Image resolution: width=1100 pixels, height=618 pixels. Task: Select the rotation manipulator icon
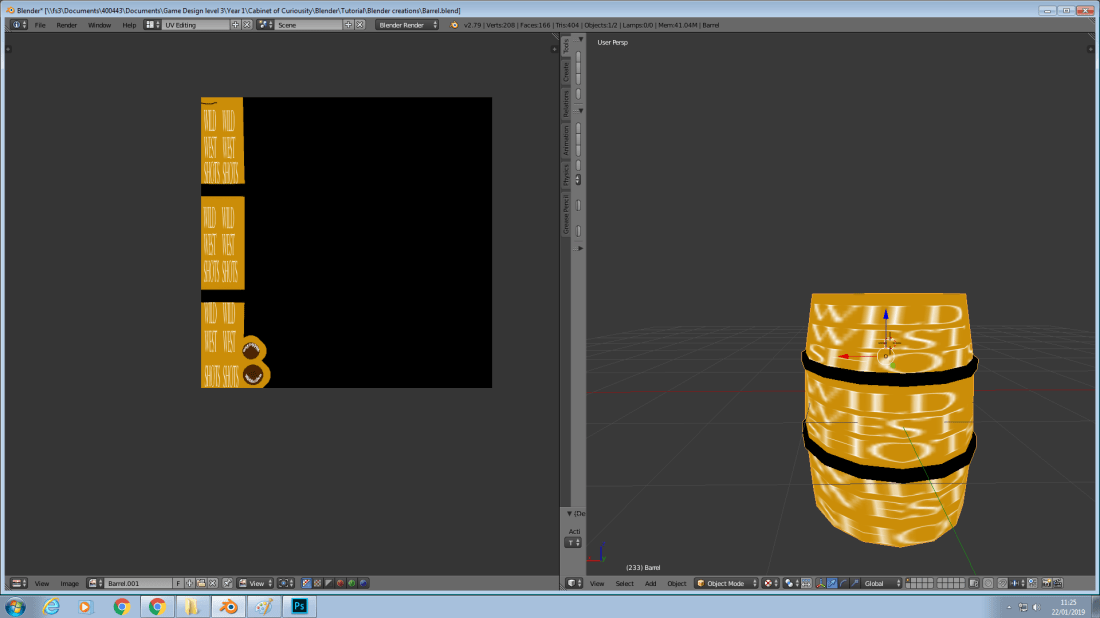(841, 583)
